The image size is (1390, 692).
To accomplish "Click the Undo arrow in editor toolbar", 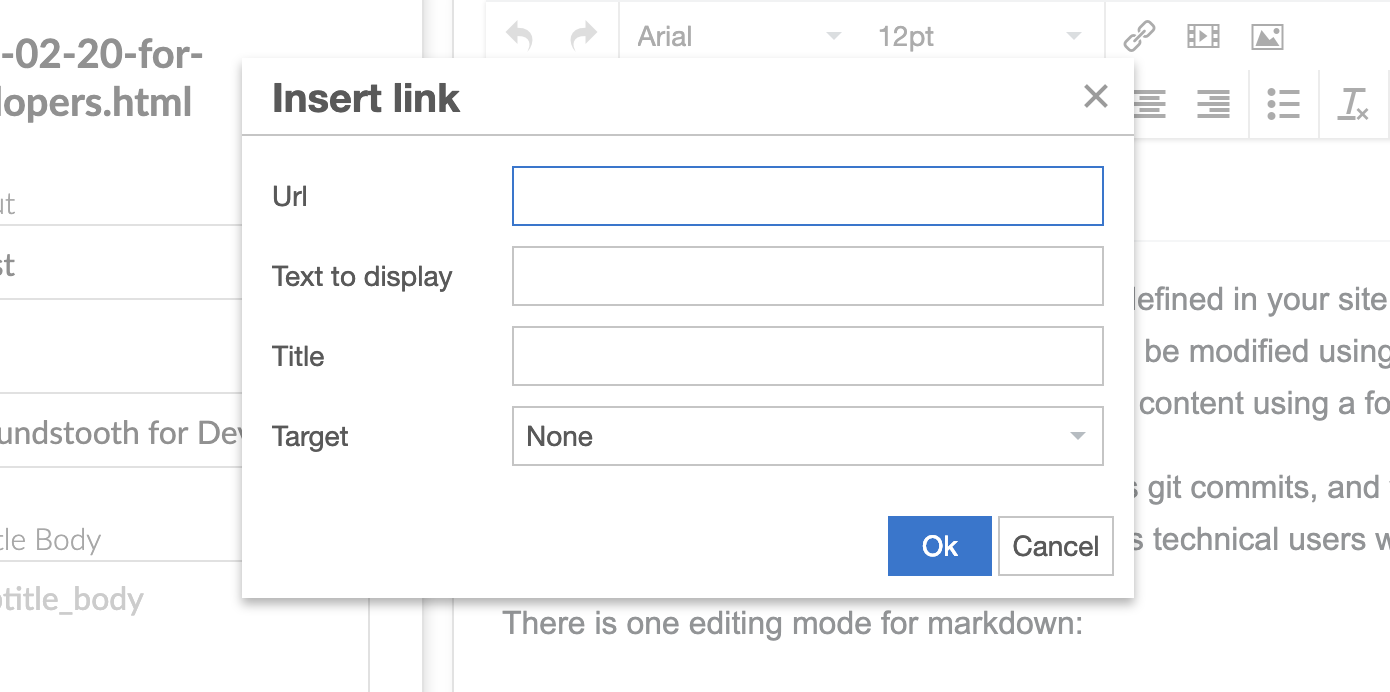I will pyautogui.click(x=520, y=37).
